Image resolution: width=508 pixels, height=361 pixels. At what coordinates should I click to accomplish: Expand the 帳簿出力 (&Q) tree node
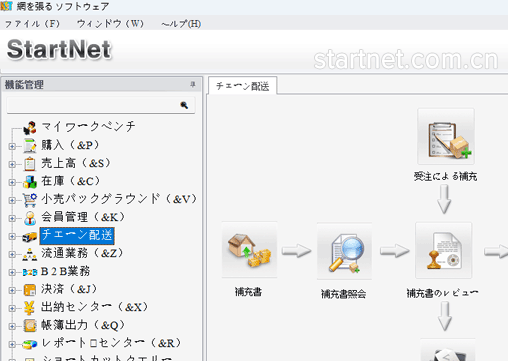pos(12,326)
